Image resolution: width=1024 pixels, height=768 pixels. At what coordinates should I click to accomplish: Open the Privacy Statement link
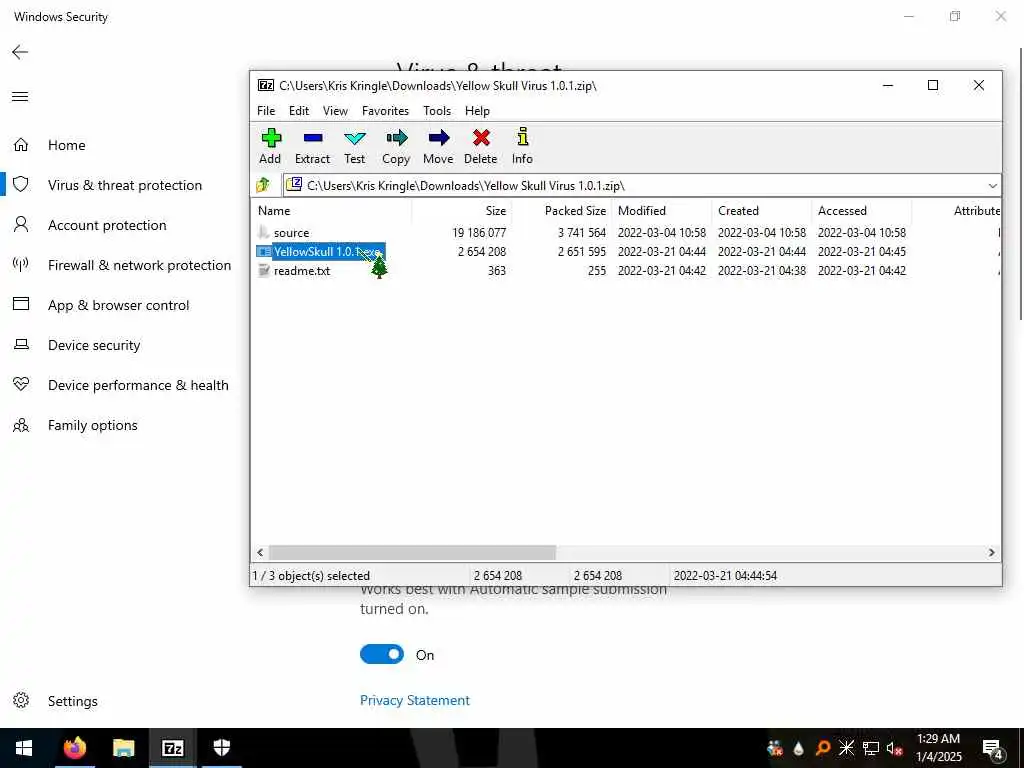tap(415, 700)
